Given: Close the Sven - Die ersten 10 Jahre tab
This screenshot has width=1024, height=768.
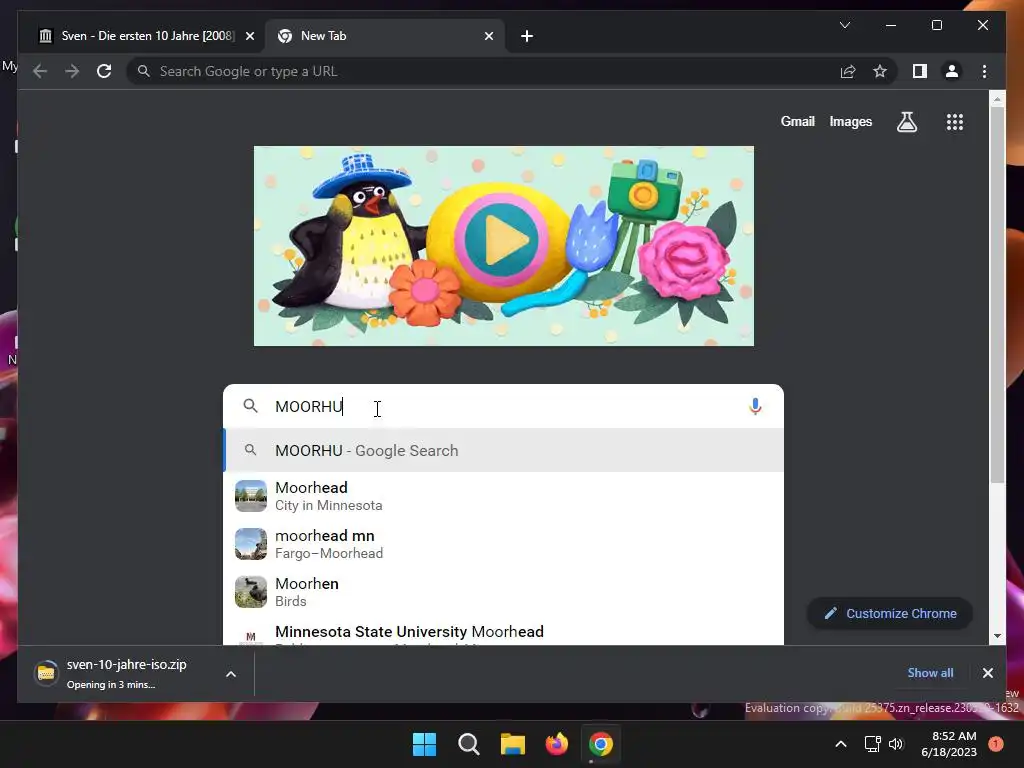Looking at the screenshot, I should coord(249,37).
